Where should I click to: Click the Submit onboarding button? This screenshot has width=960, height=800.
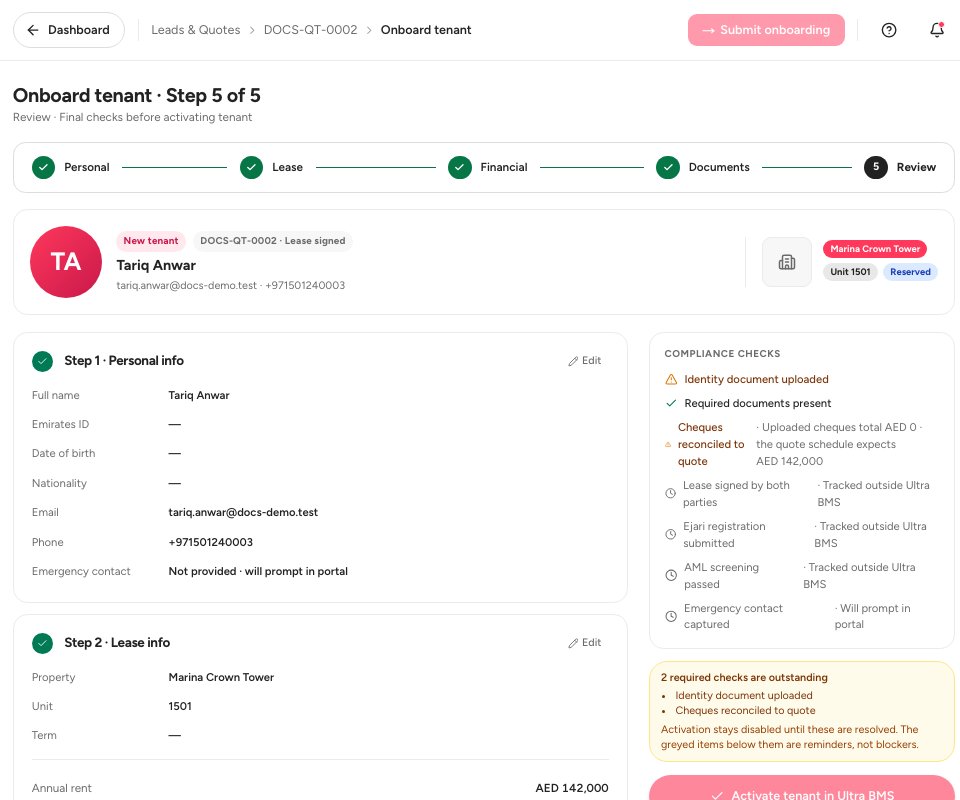pyautogui.click(x=766, y=30)
